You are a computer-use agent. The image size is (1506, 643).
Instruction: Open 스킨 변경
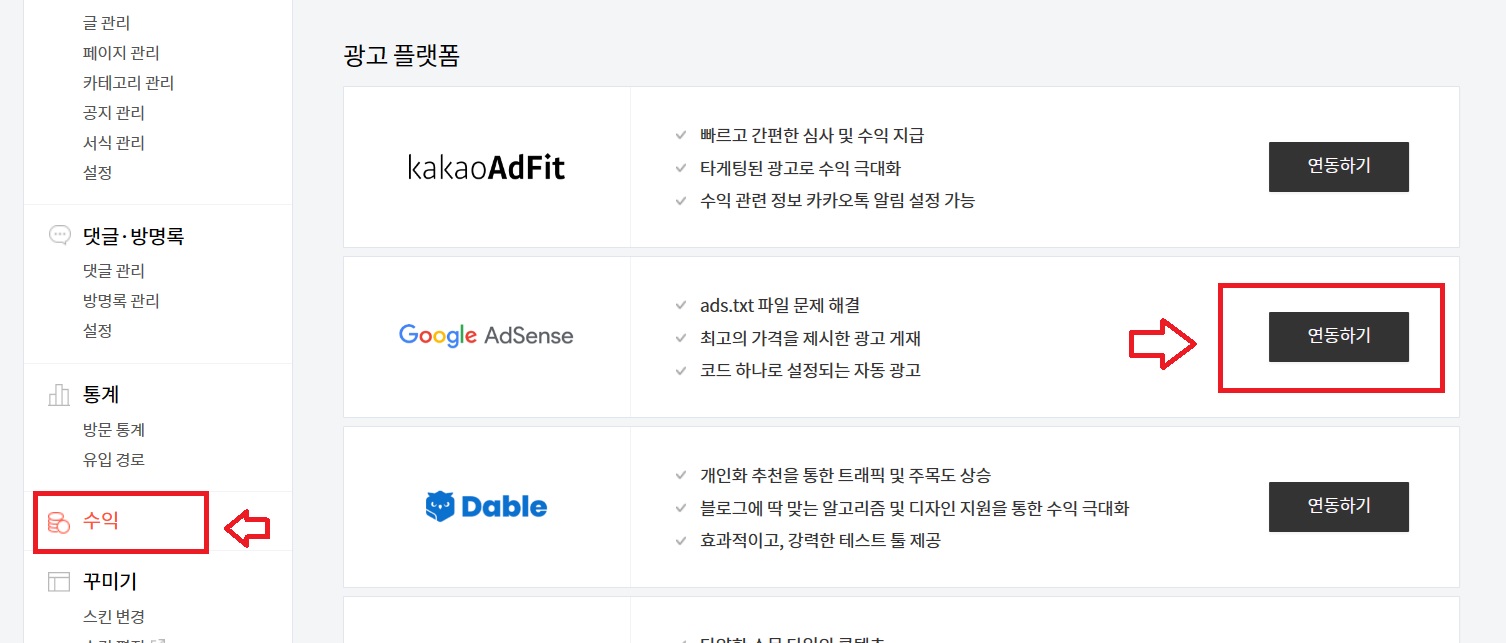113,616
